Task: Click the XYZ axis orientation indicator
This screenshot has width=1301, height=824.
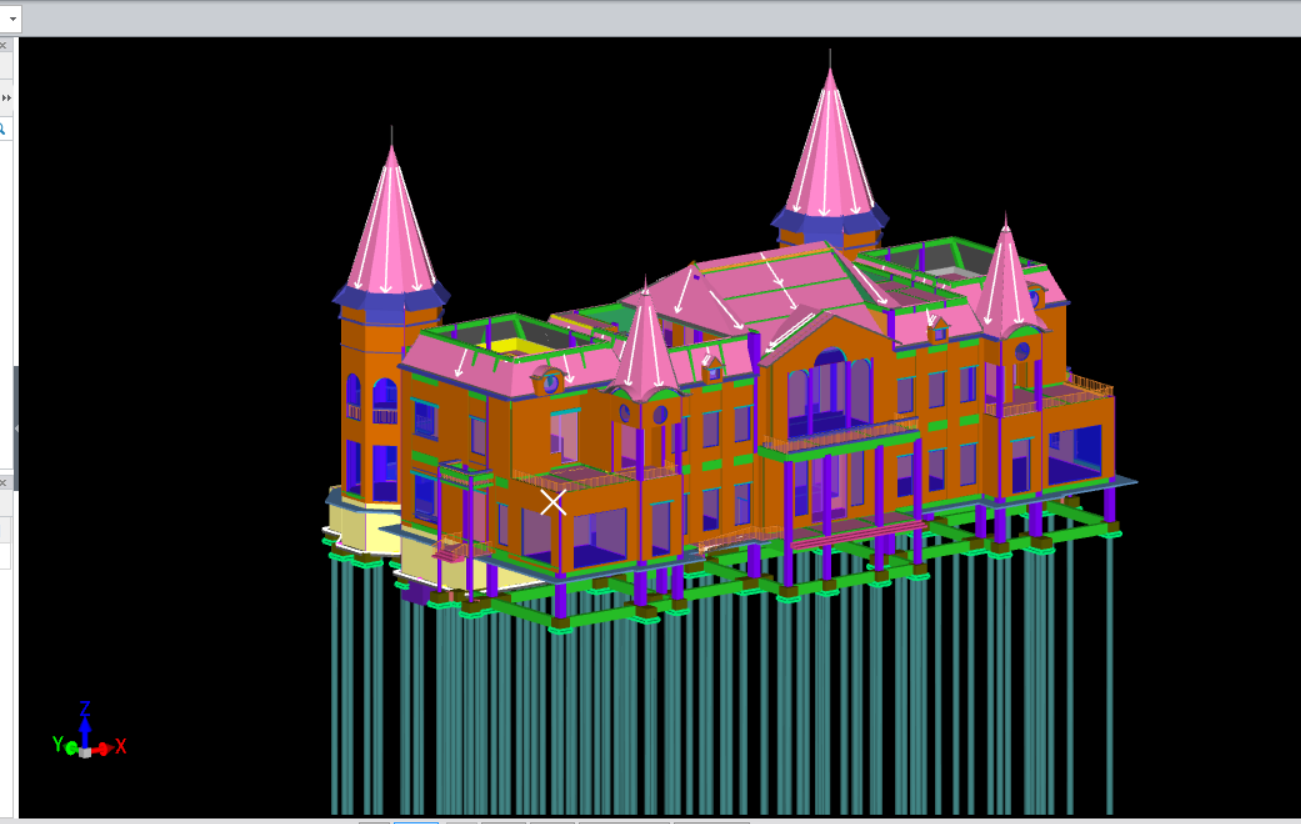Action: [x=88, y=731]
